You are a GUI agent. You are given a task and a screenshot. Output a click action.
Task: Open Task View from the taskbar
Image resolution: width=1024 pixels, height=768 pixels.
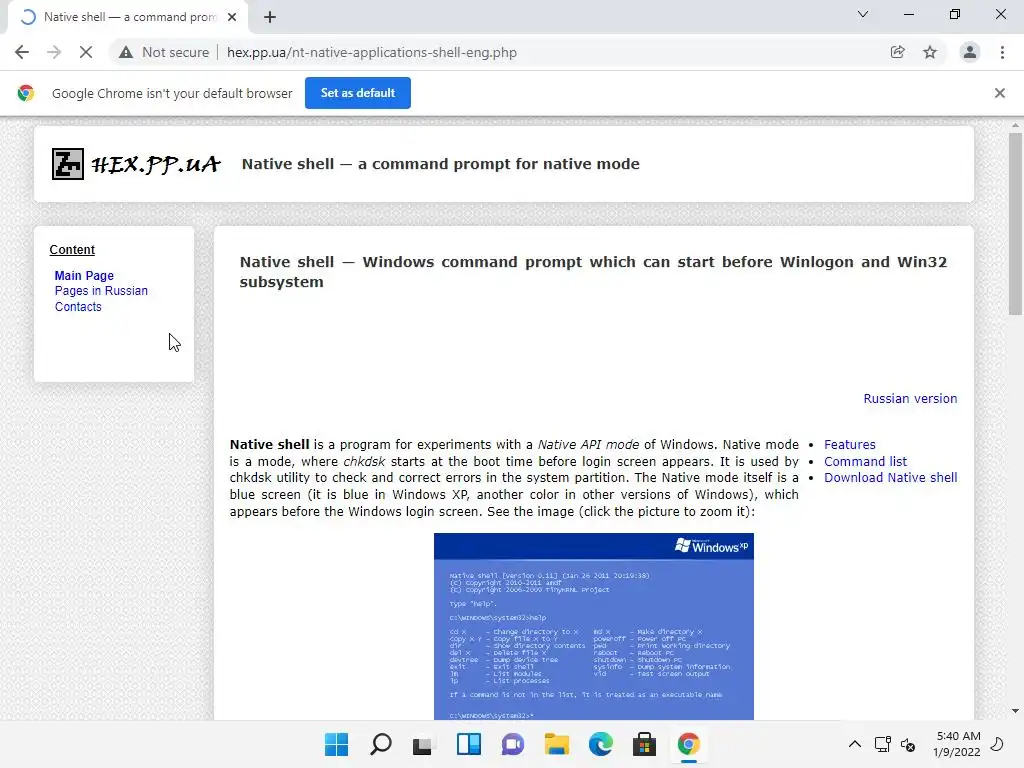pyautogui.click(x=423, y=744)
